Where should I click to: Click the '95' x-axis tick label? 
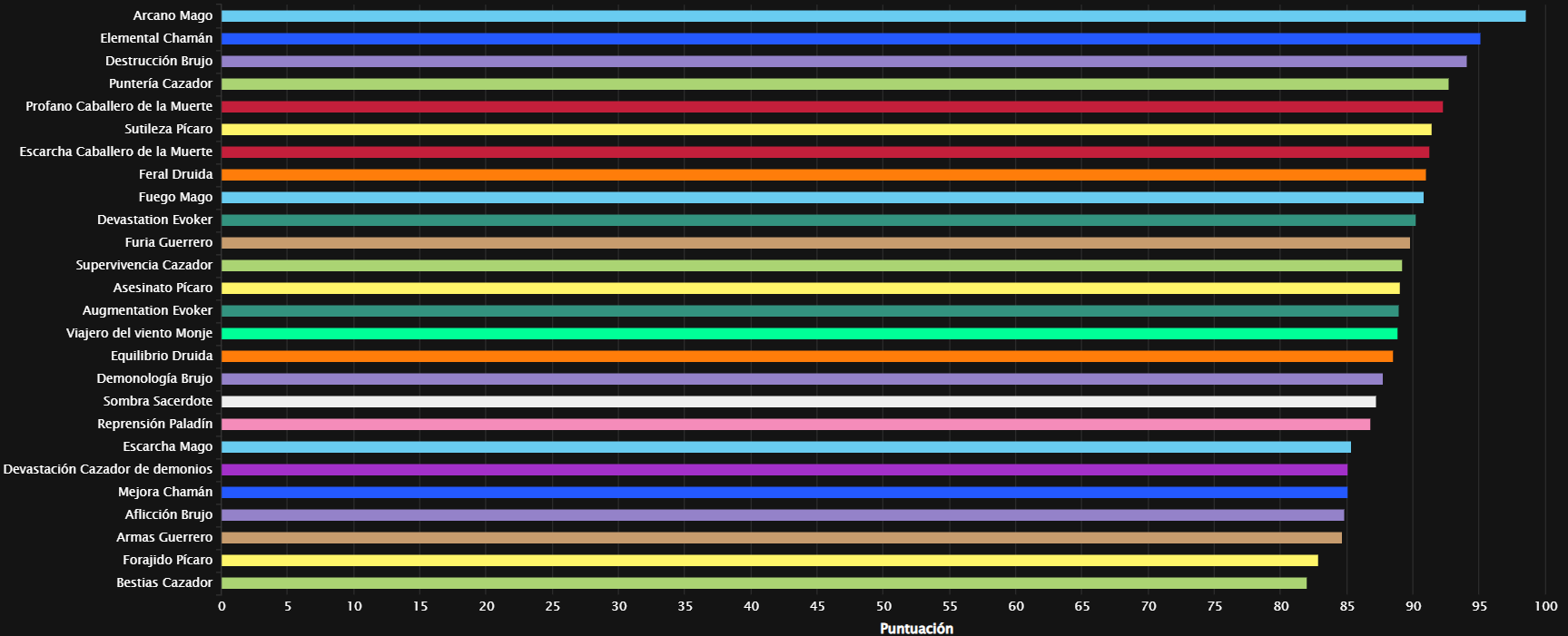tap(1479, 606)
